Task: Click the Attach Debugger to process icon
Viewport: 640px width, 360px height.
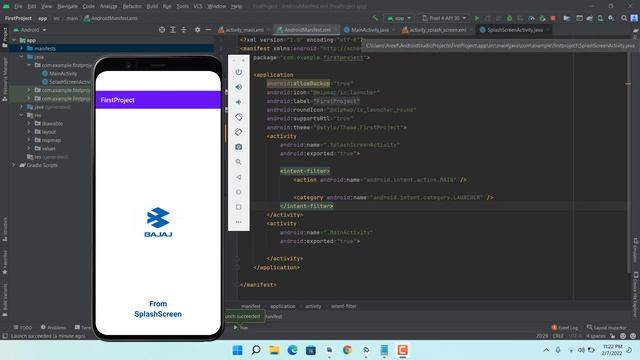Action: click(x=542, y=18)
